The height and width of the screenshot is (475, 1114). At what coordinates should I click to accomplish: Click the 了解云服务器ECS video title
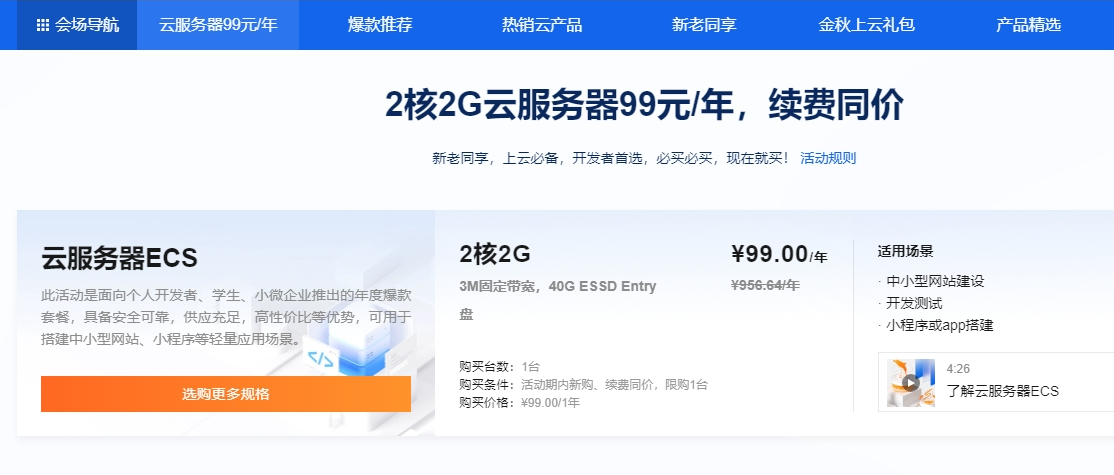[1002, 391]
